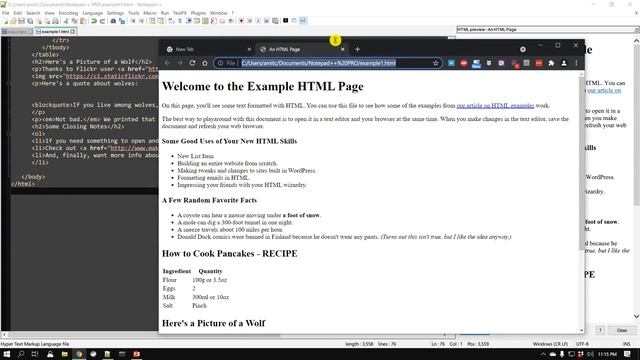Open the 'our article on HTML examples' link
The width and height of the screenshot is (640, 360).
(x=495, y=106)
